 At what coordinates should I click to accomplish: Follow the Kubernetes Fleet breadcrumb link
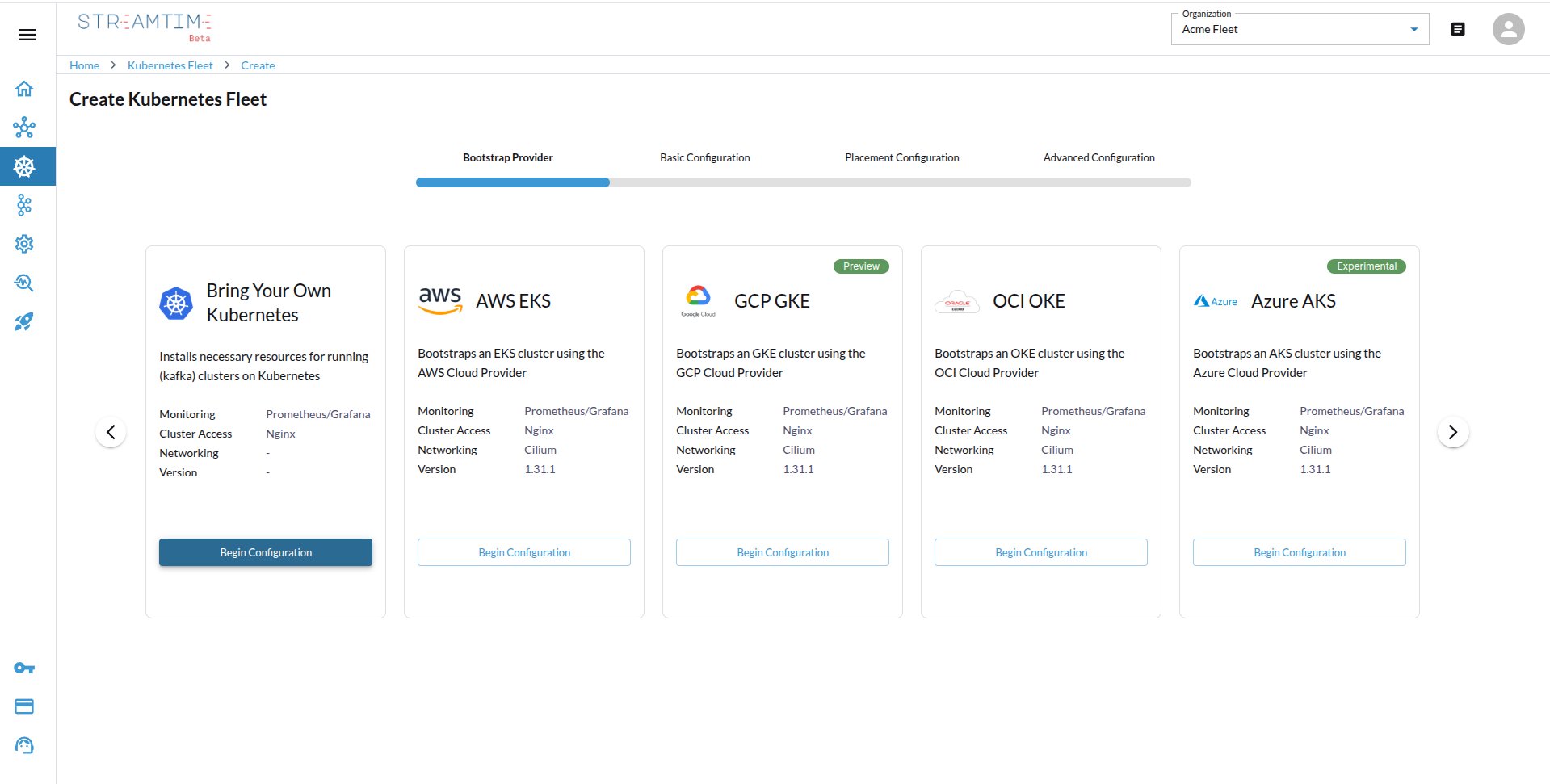[x=170, y=65]
